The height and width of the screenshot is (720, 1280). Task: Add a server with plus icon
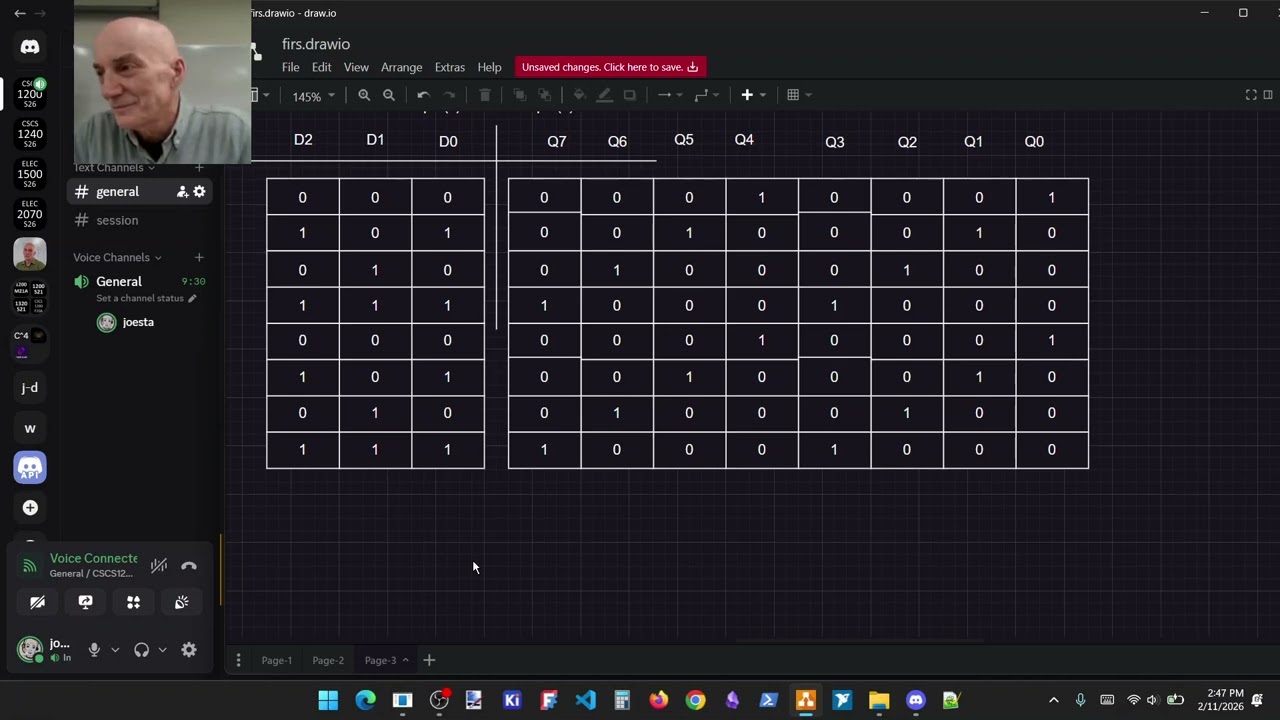click(x=30, y=508)
